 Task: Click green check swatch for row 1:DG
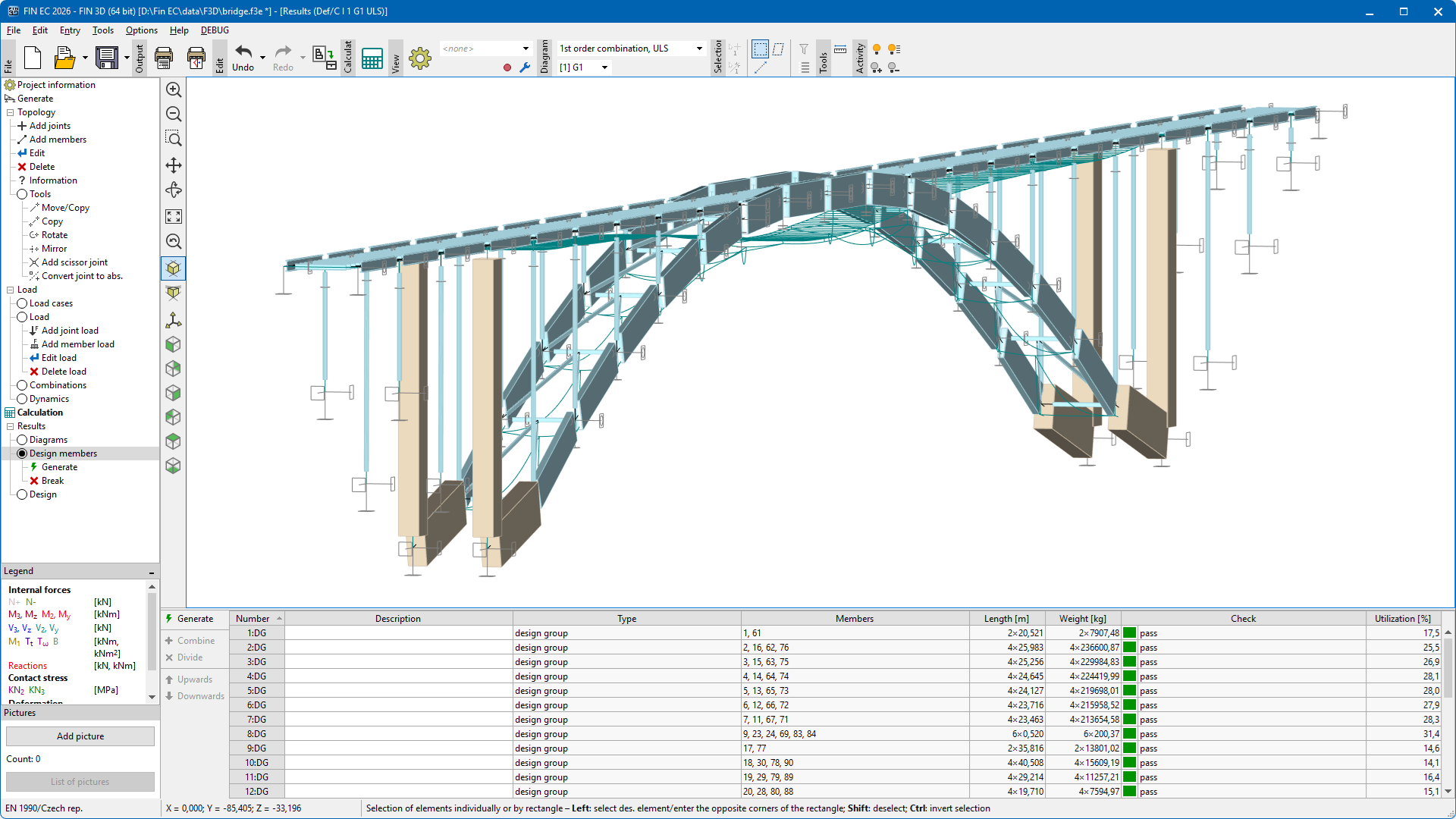tap(1129, 633)
